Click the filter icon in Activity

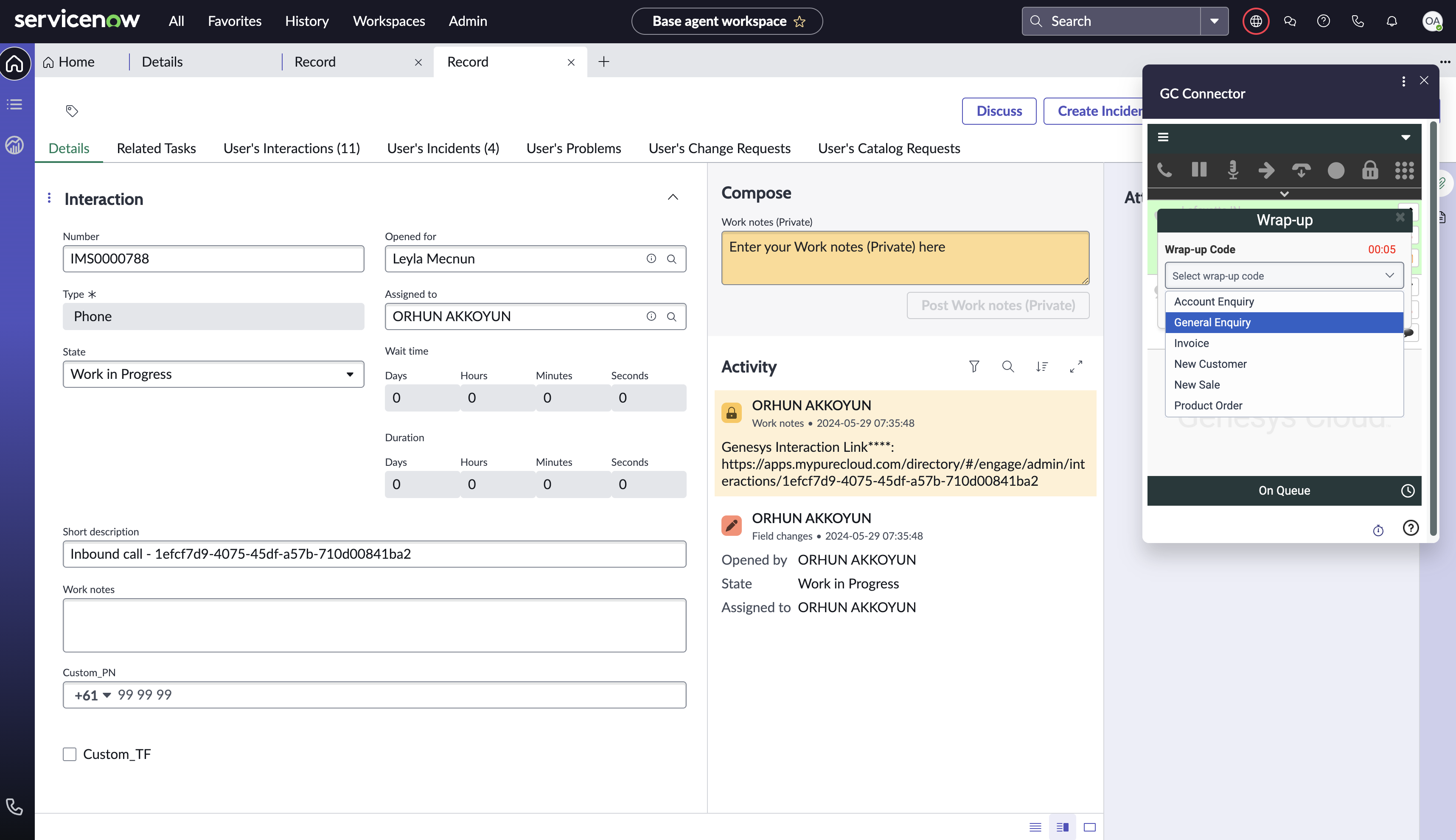[x=973, y=367]
